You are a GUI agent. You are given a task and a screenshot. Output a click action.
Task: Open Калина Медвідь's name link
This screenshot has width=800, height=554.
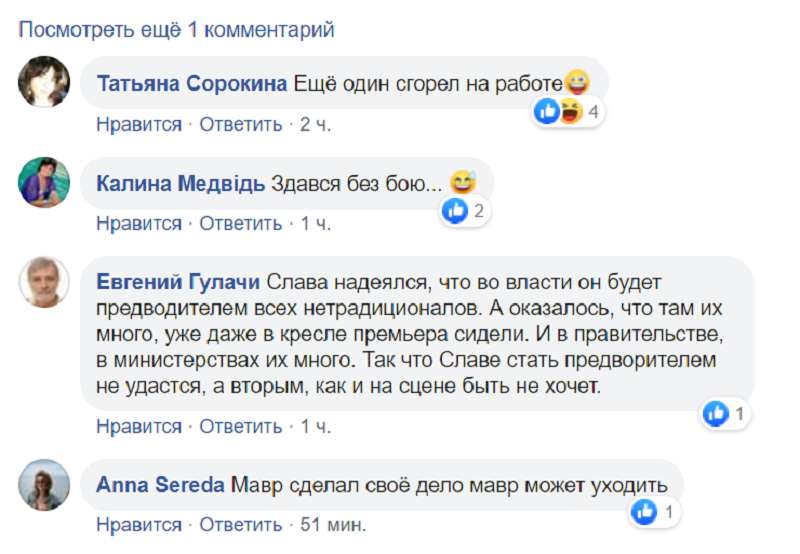click(180, 184)
